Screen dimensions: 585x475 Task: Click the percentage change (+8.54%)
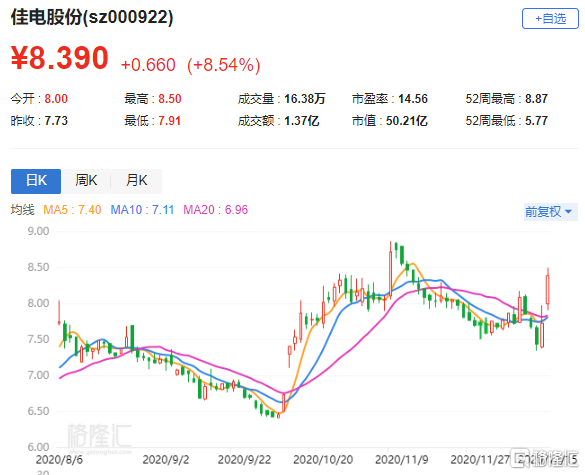point(223,65)
